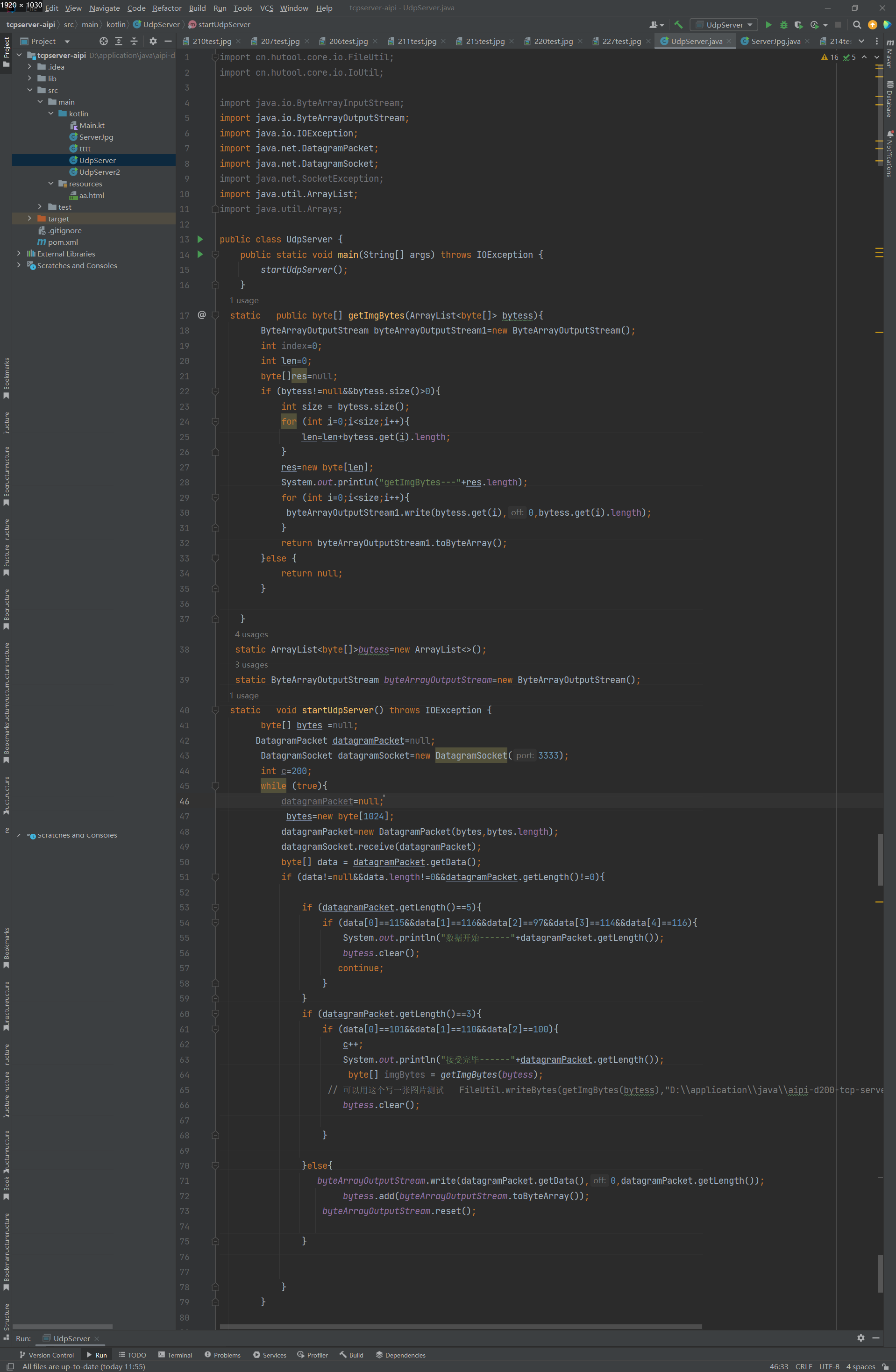Click Expand All in Project panel
The height and width of the screenshot is (1372, 896).
point(119,41)
